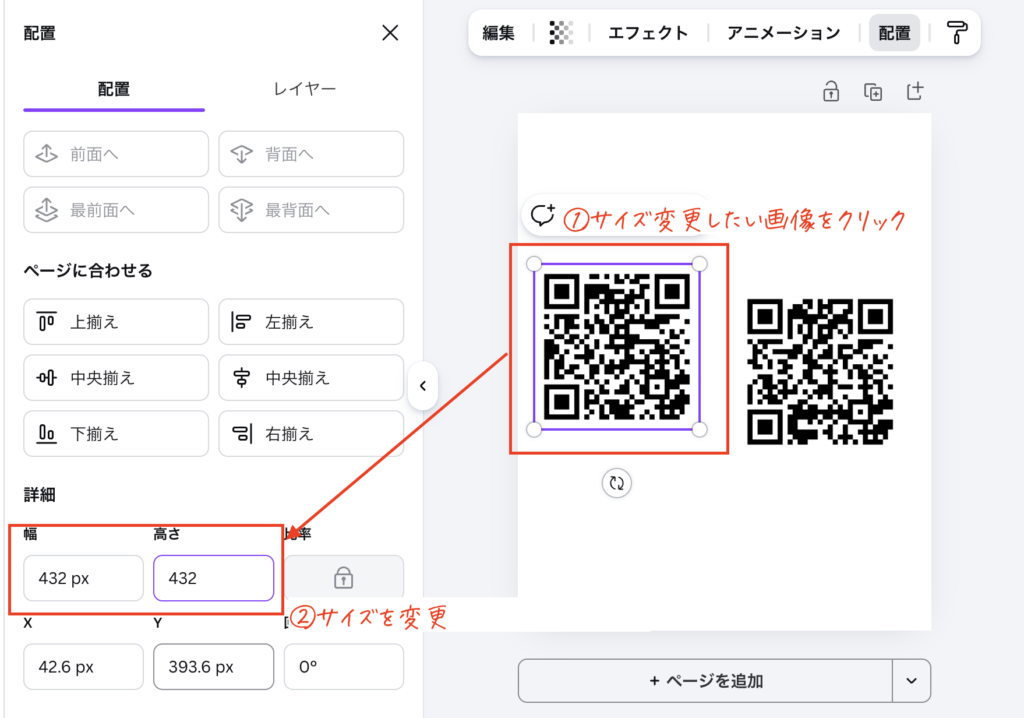
Task: Click the ページを追加 button
Action: pos(705,680)
